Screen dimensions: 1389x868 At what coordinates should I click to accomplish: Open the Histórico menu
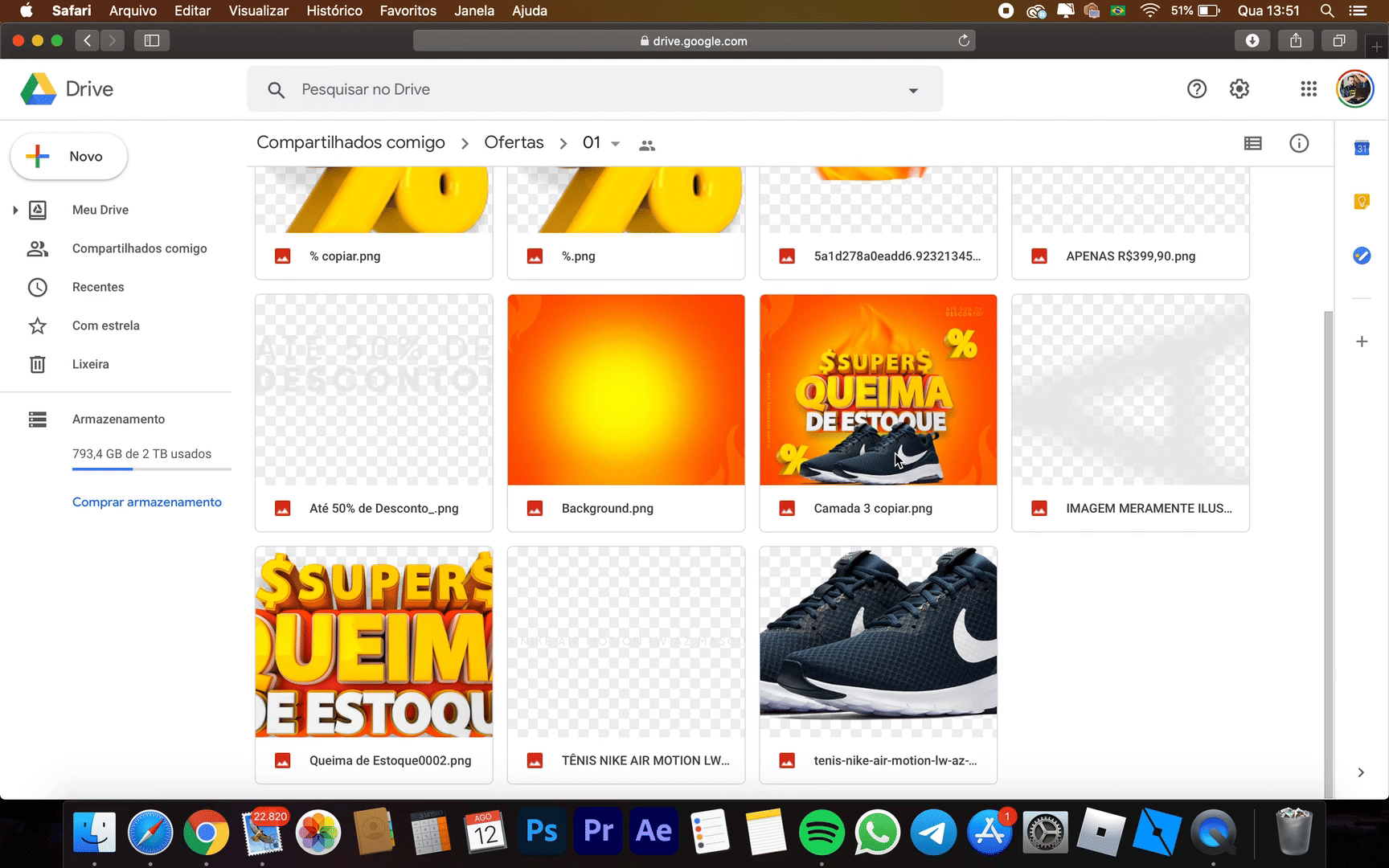click(x=334, y=10)
